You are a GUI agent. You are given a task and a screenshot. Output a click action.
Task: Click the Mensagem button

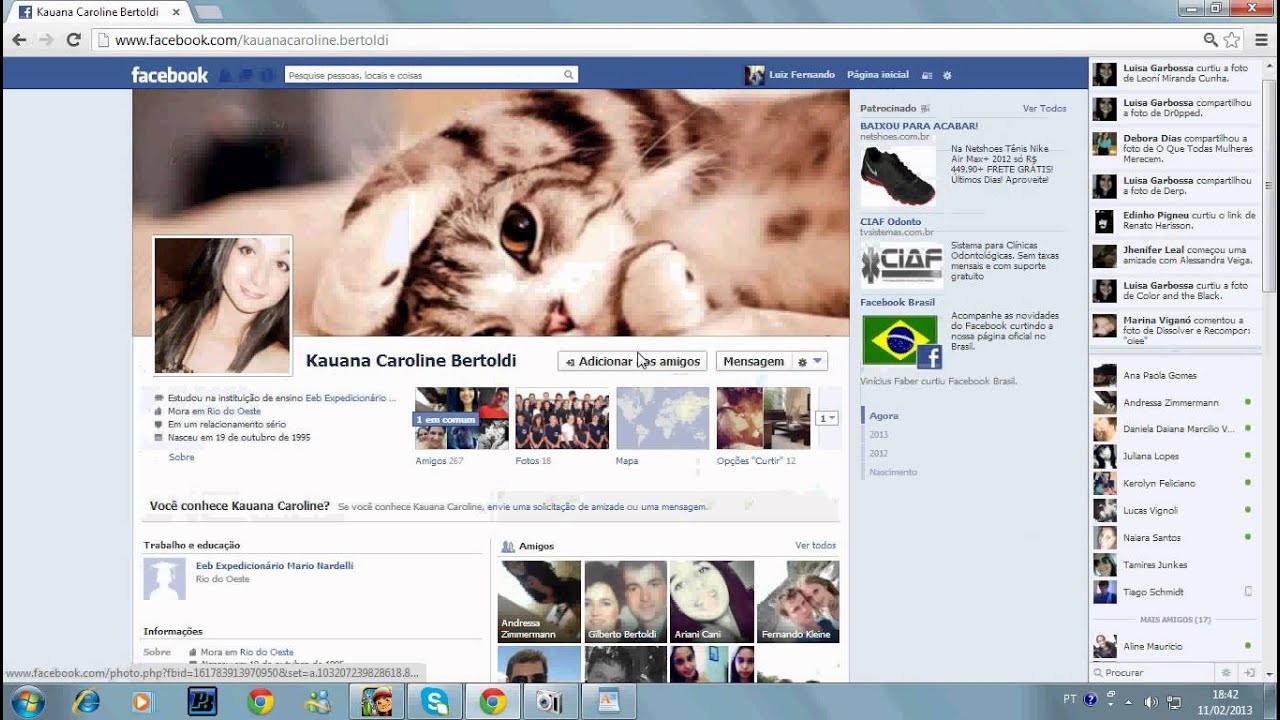tap(753, 361)
